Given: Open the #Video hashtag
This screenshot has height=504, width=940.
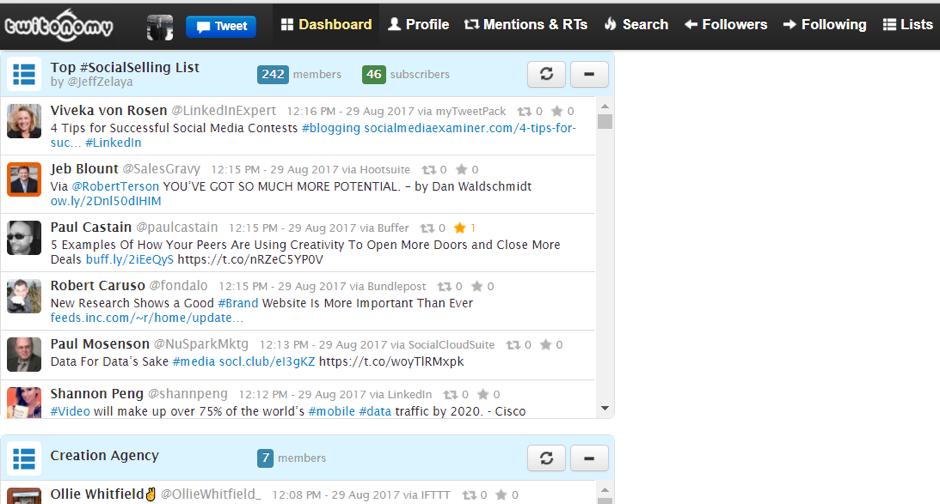Looking at the screenshot, I should point(70,411).
